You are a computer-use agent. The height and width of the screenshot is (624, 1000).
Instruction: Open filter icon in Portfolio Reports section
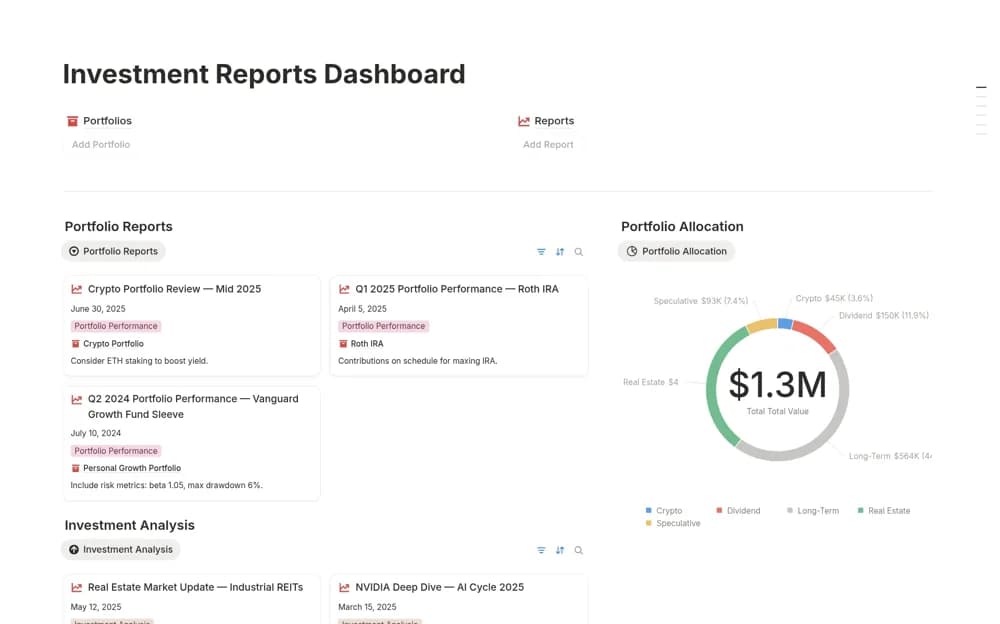[x=541, y=252]
